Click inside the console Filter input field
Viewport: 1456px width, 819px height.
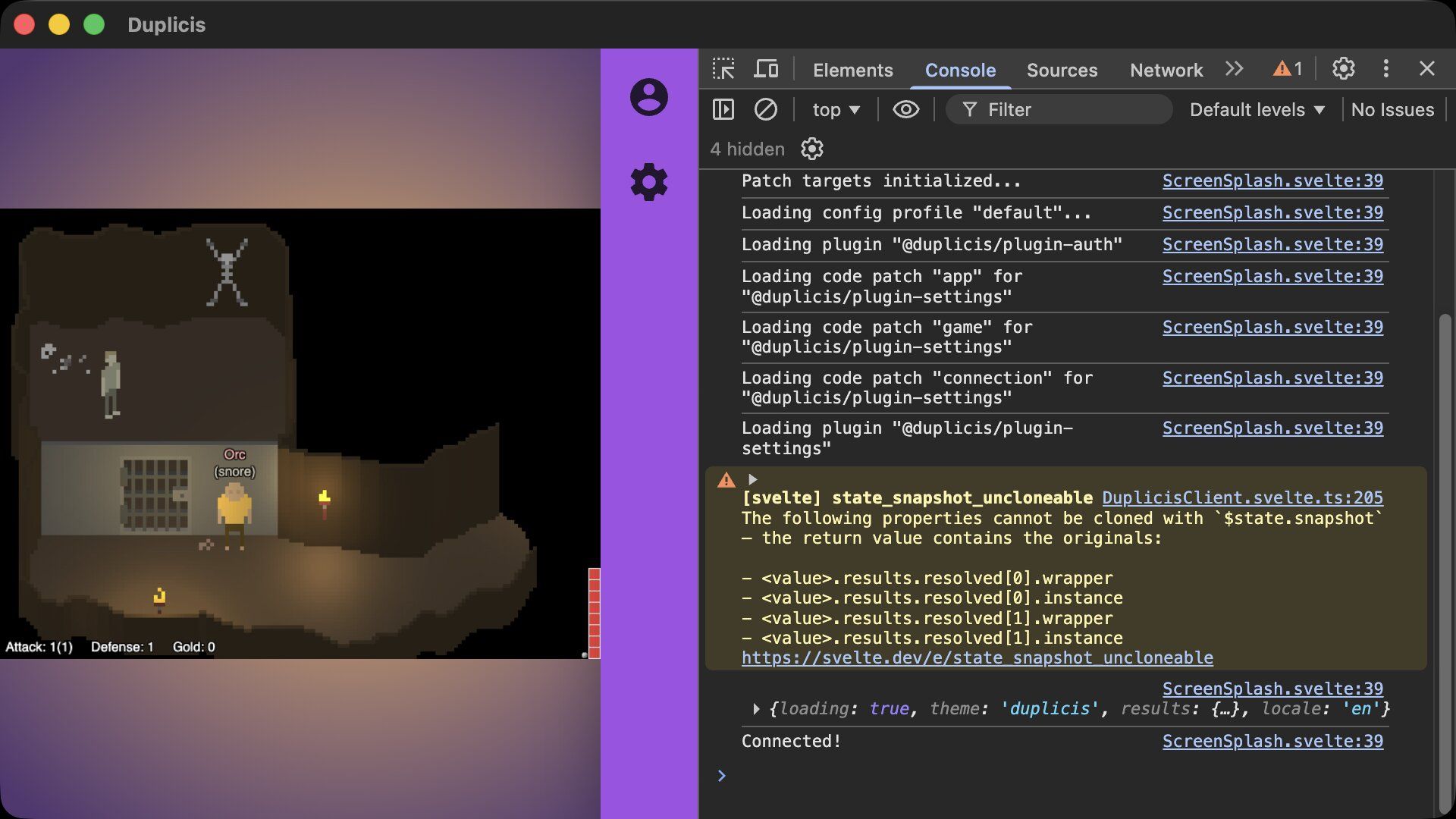tap(1062, 109)
